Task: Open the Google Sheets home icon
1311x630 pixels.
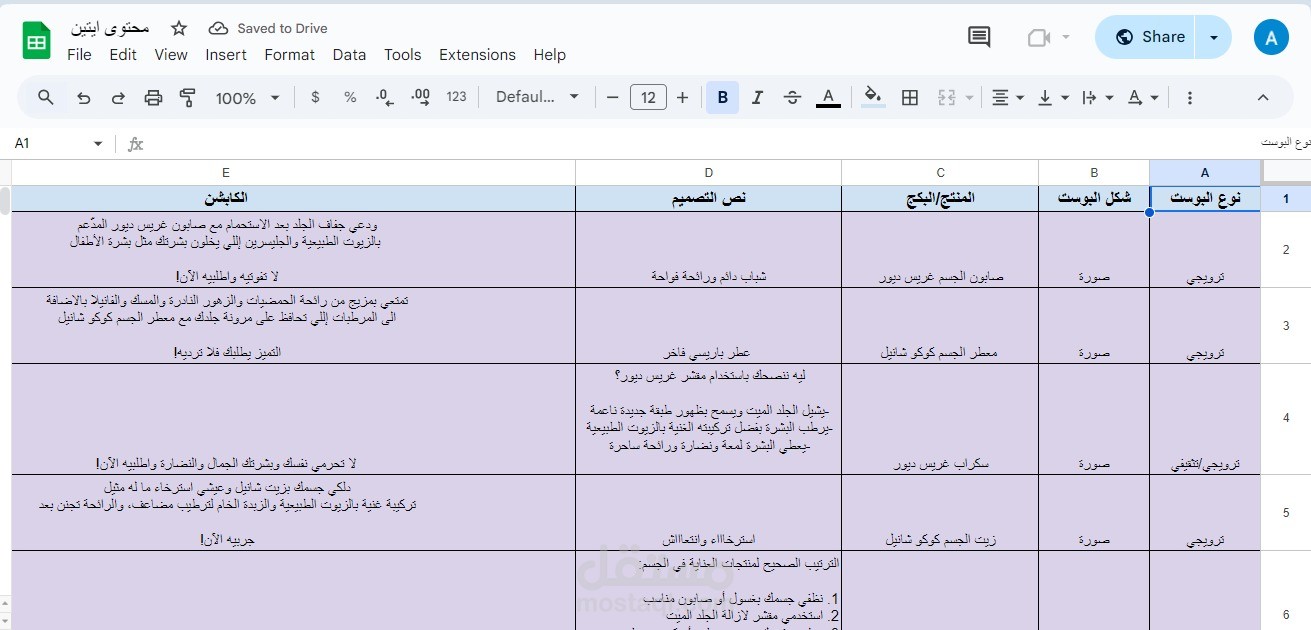Action: pos(37,40)
